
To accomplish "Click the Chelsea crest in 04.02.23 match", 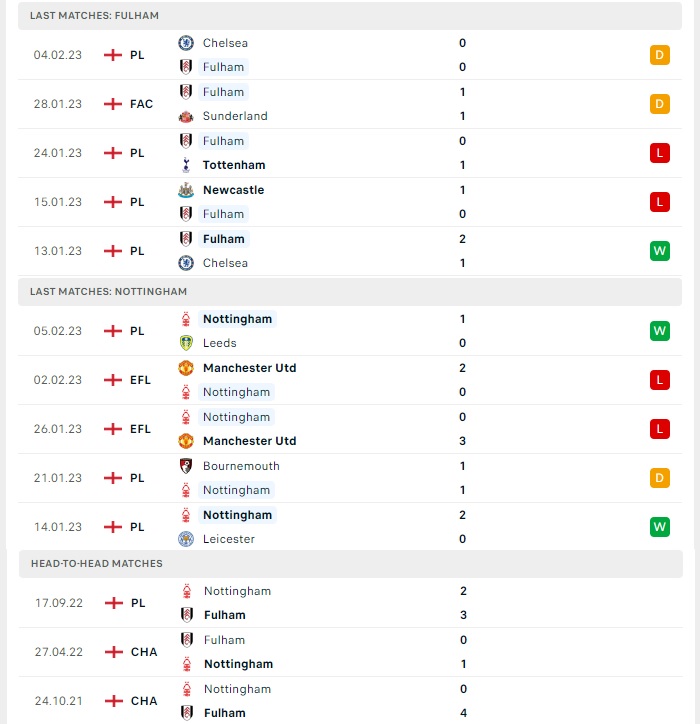I will click(x=186, y=43).
